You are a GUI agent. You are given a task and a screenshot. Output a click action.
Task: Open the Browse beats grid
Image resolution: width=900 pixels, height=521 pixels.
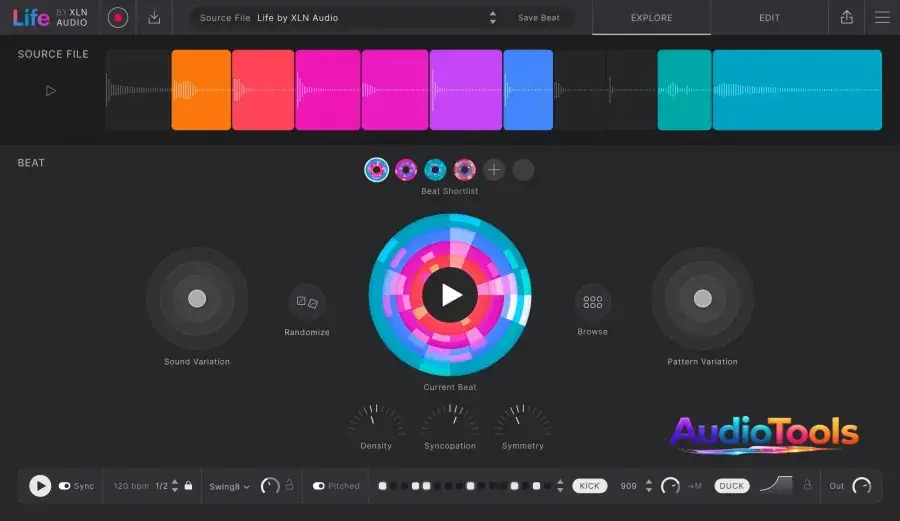point(592,302)
